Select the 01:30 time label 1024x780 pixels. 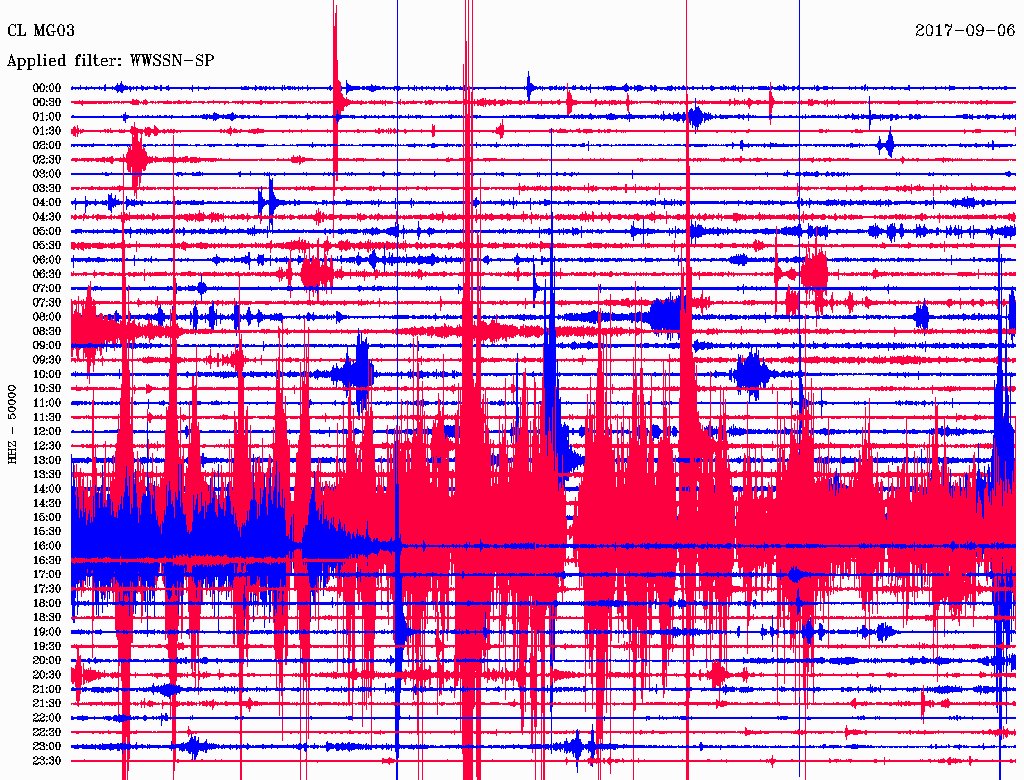[47, 131]
